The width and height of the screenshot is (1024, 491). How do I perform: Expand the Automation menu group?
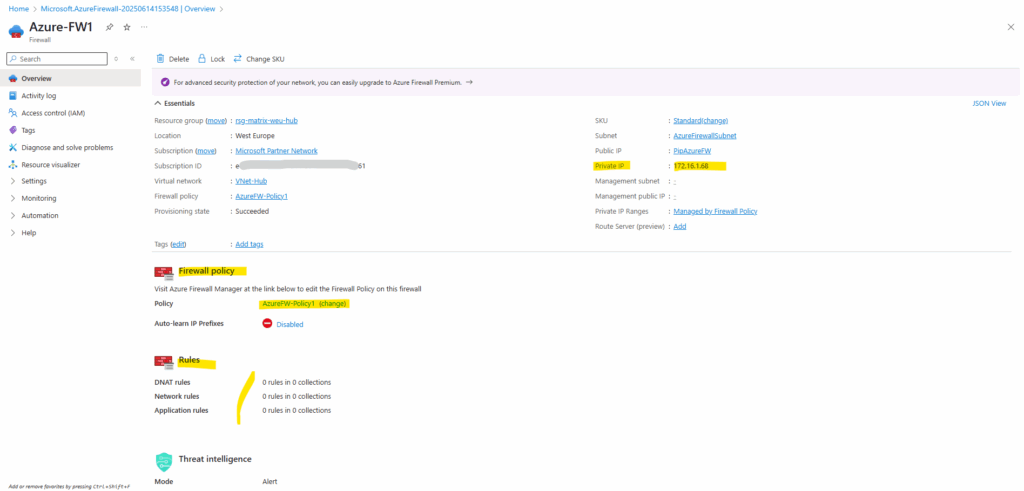[13, 215]
